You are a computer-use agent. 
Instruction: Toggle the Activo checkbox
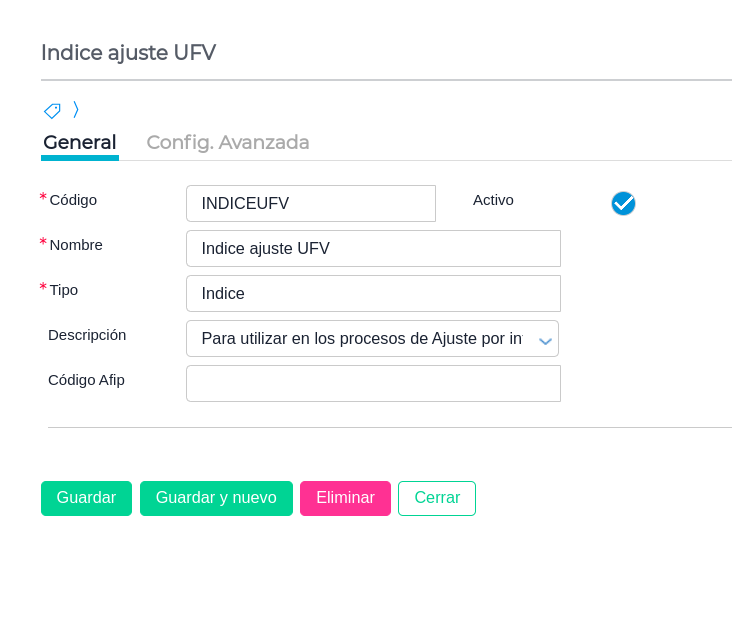623,204
